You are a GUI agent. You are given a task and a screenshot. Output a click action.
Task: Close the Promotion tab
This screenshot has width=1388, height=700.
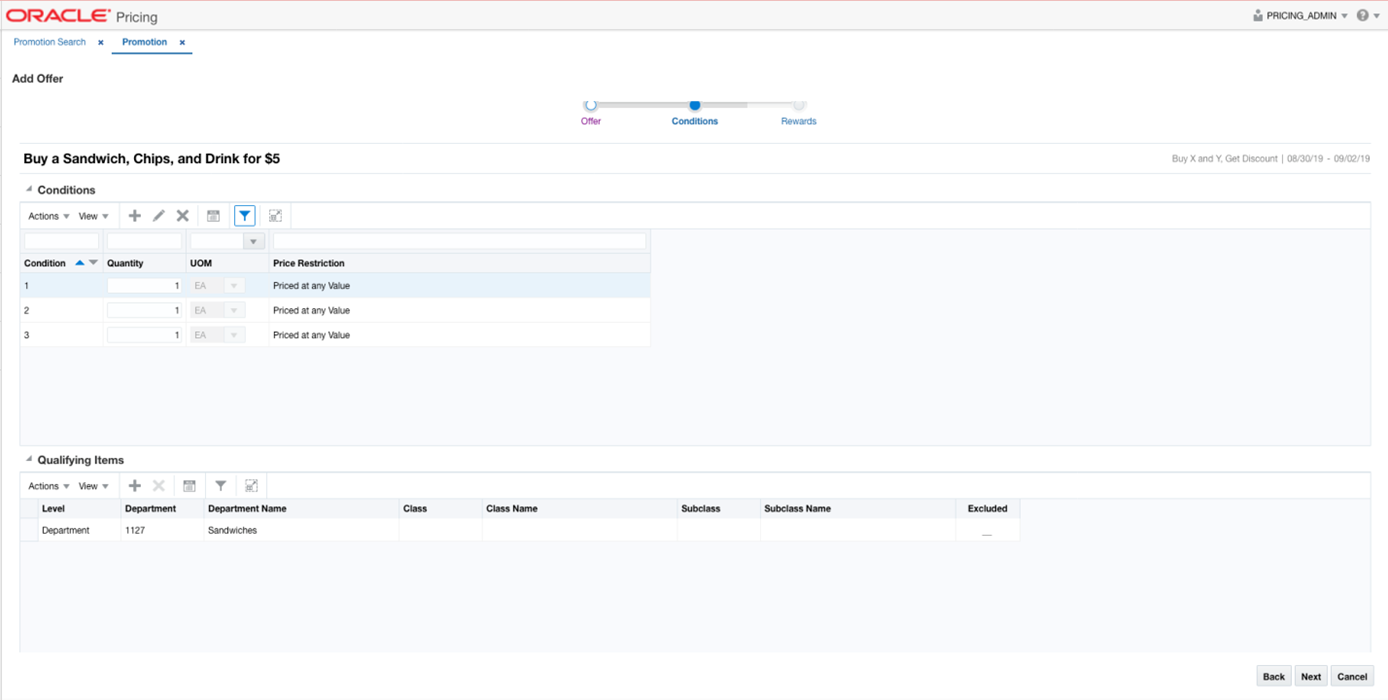[182, 43]
